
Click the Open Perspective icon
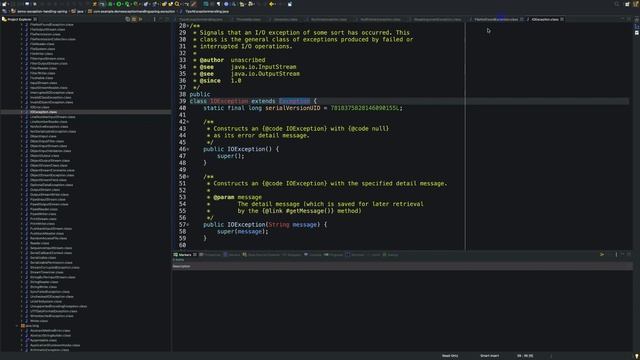[627, 4]
